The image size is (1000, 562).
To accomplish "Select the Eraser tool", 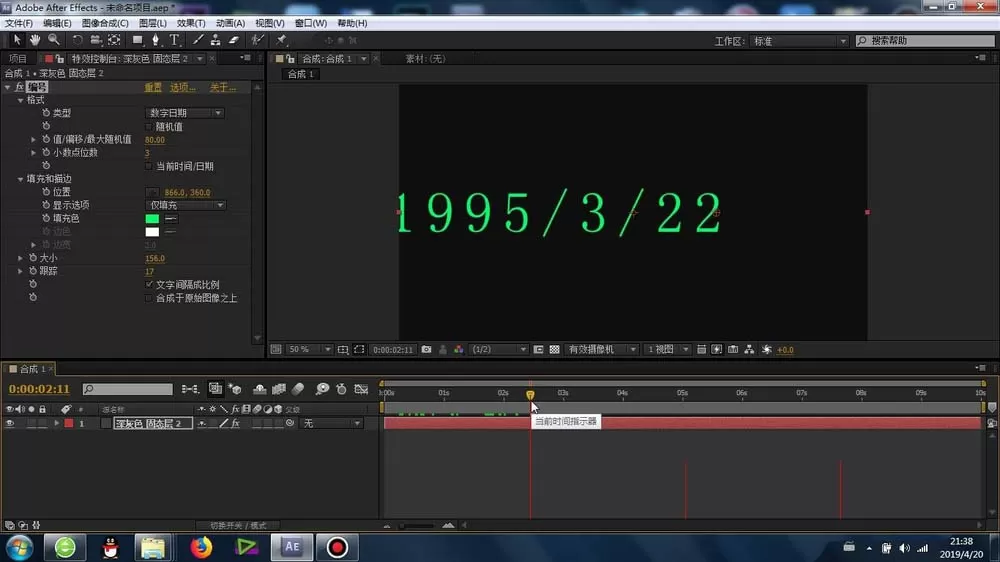I will [x=233, y=40].
